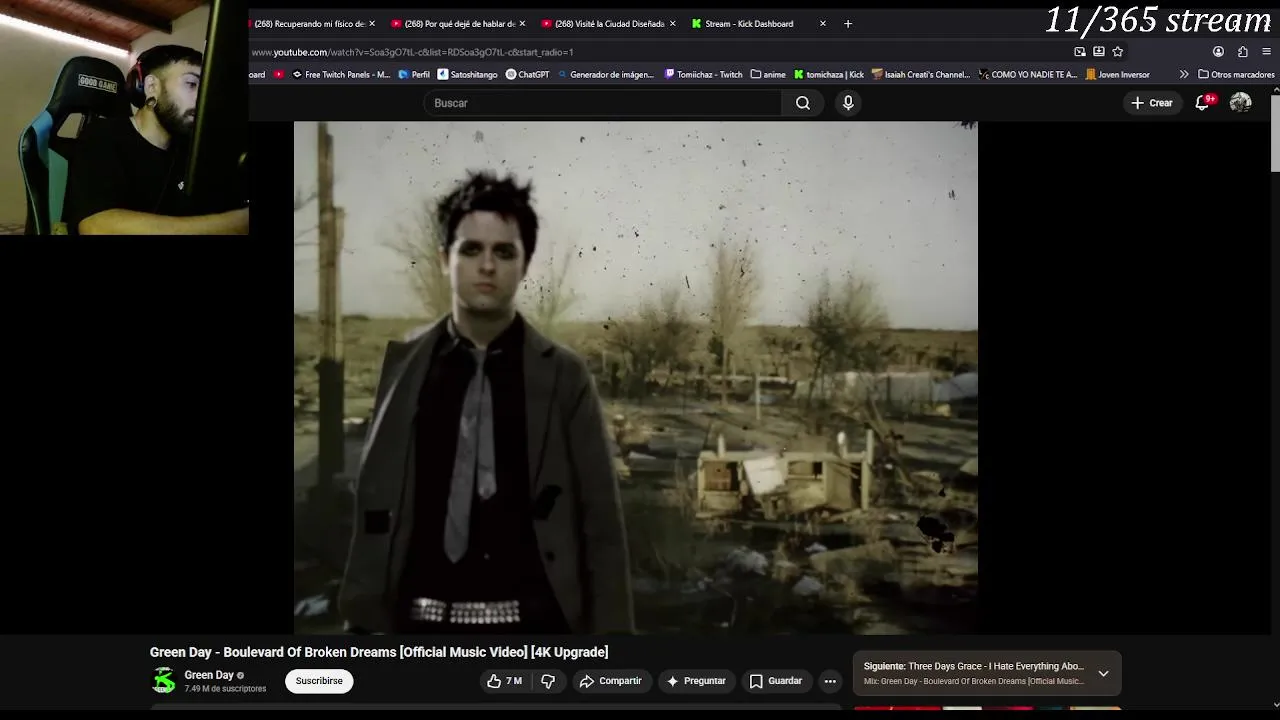This screenshot has width=1280, height=720.
Task: Click the Preguntar button
Action: pos(696,681)
